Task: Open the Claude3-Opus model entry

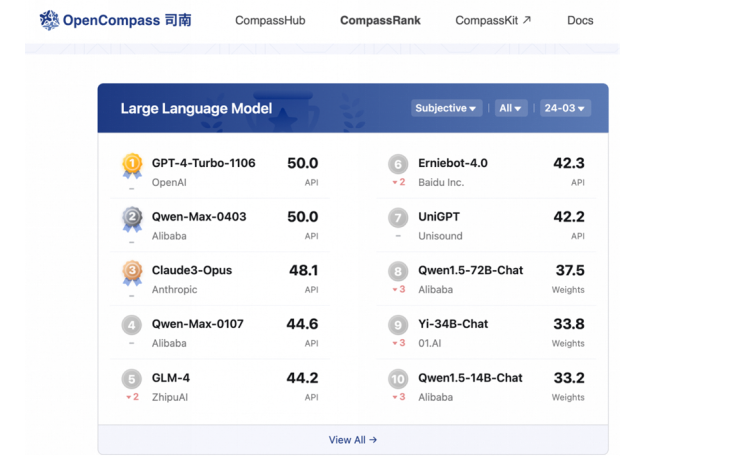Action: coord(192,270)
